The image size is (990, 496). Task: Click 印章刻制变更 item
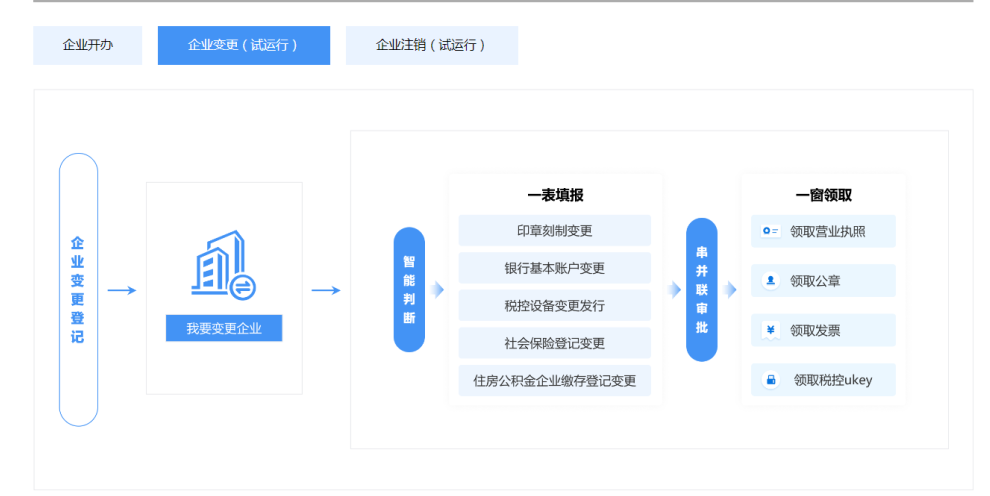[554, 231]
